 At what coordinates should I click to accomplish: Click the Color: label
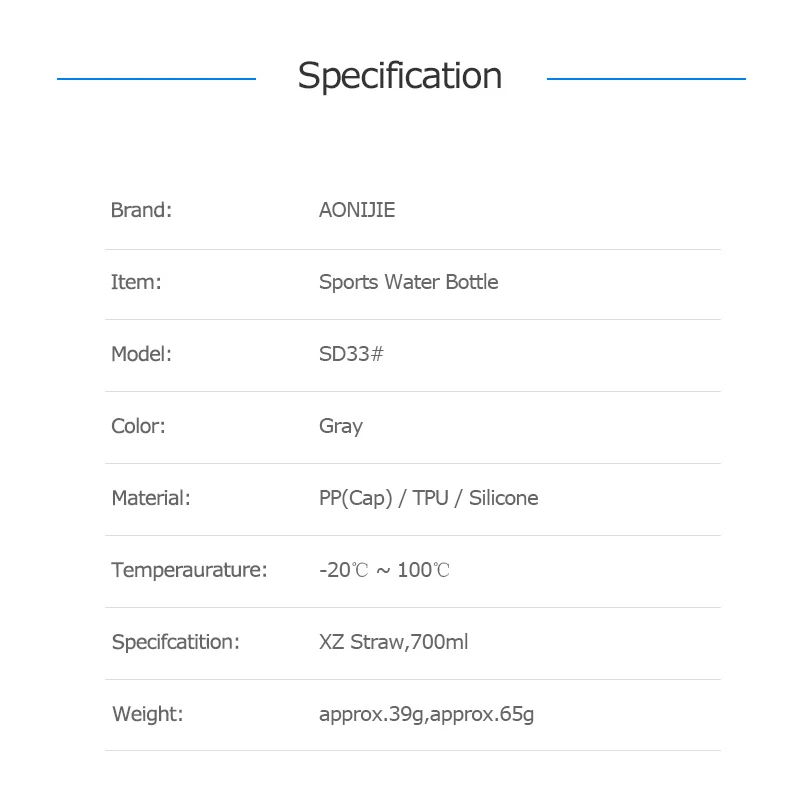pos(138,426)
